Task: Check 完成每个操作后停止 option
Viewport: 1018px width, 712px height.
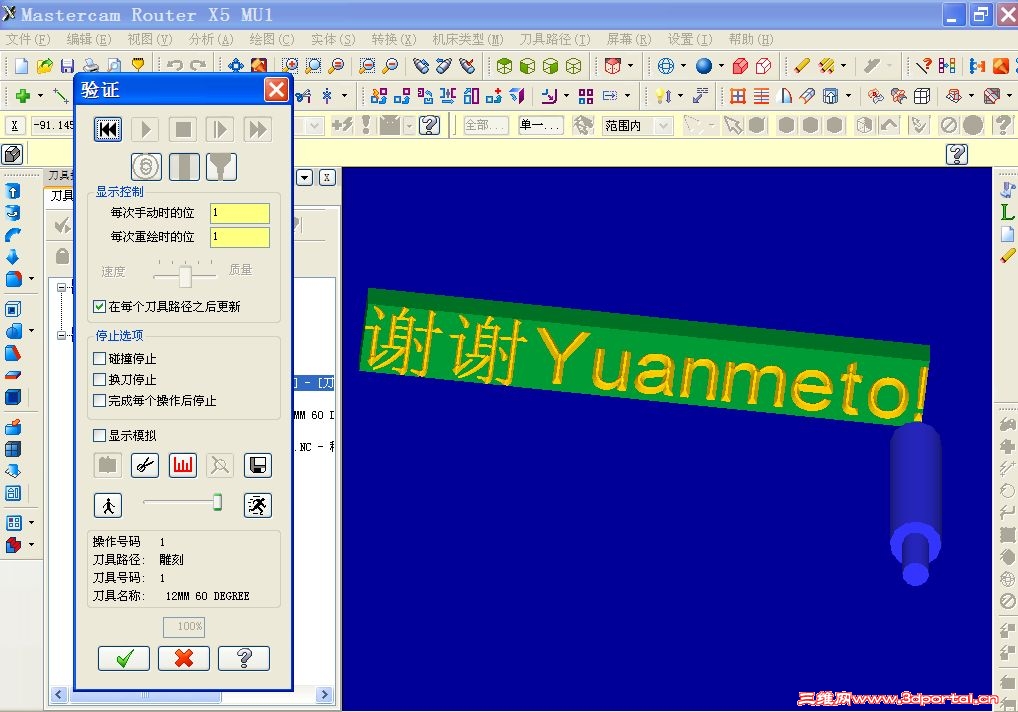Action: 99,400
